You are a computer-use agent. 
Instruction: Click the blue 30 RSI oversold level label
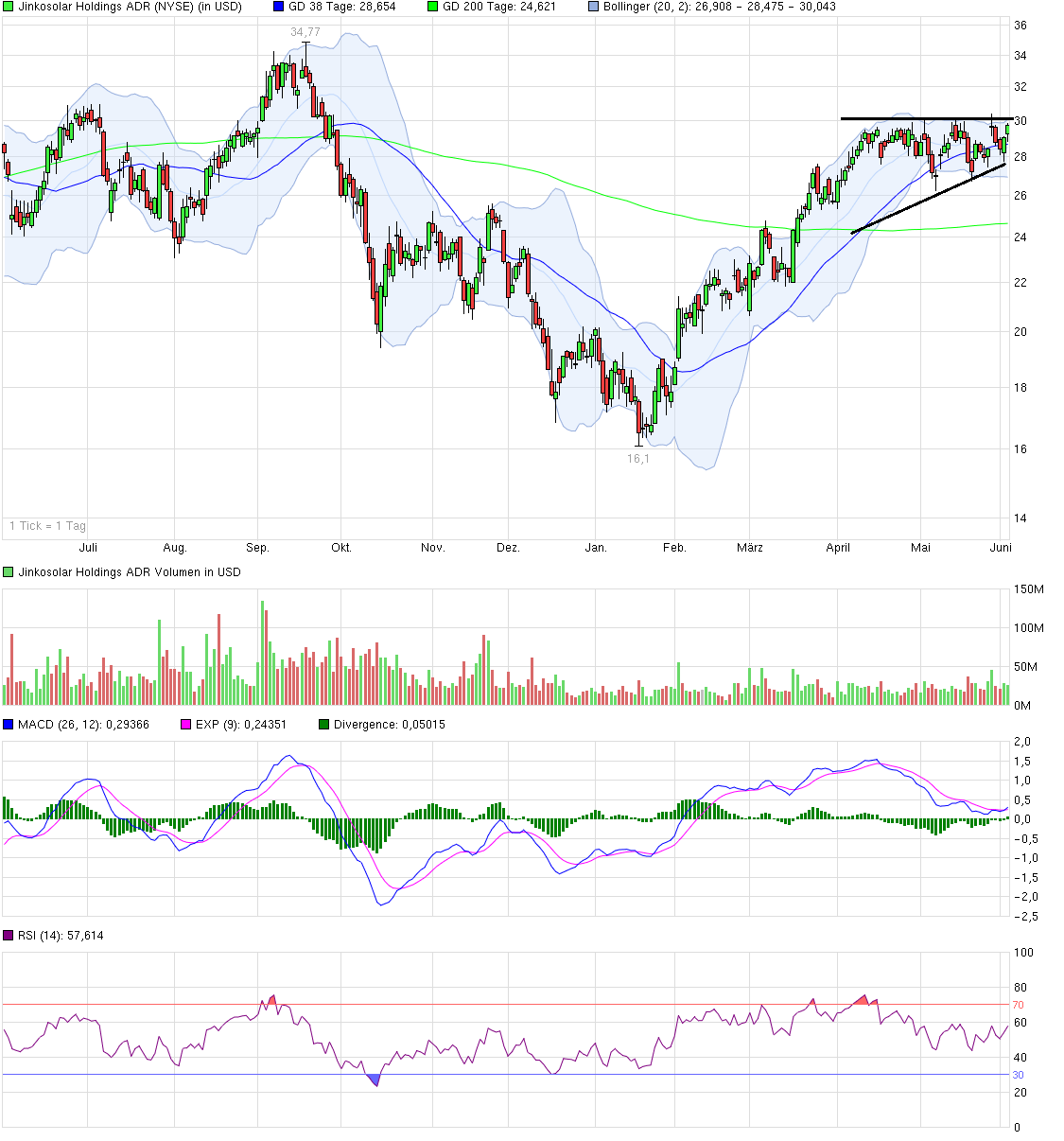point(1018,1075)
